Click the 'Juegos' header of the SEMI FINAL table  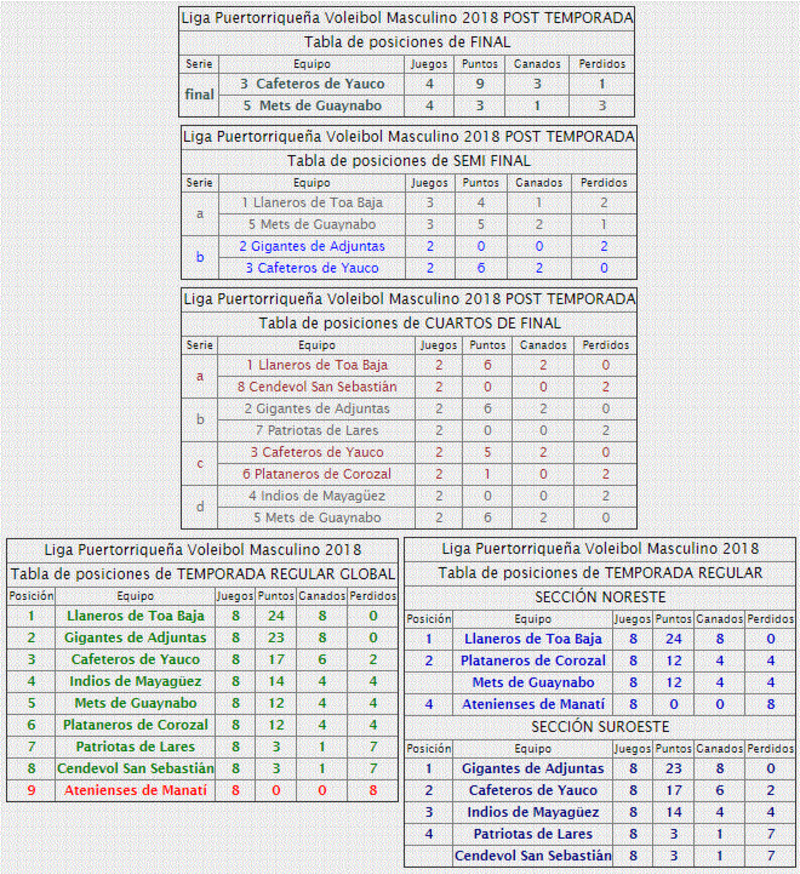[429, 183]
